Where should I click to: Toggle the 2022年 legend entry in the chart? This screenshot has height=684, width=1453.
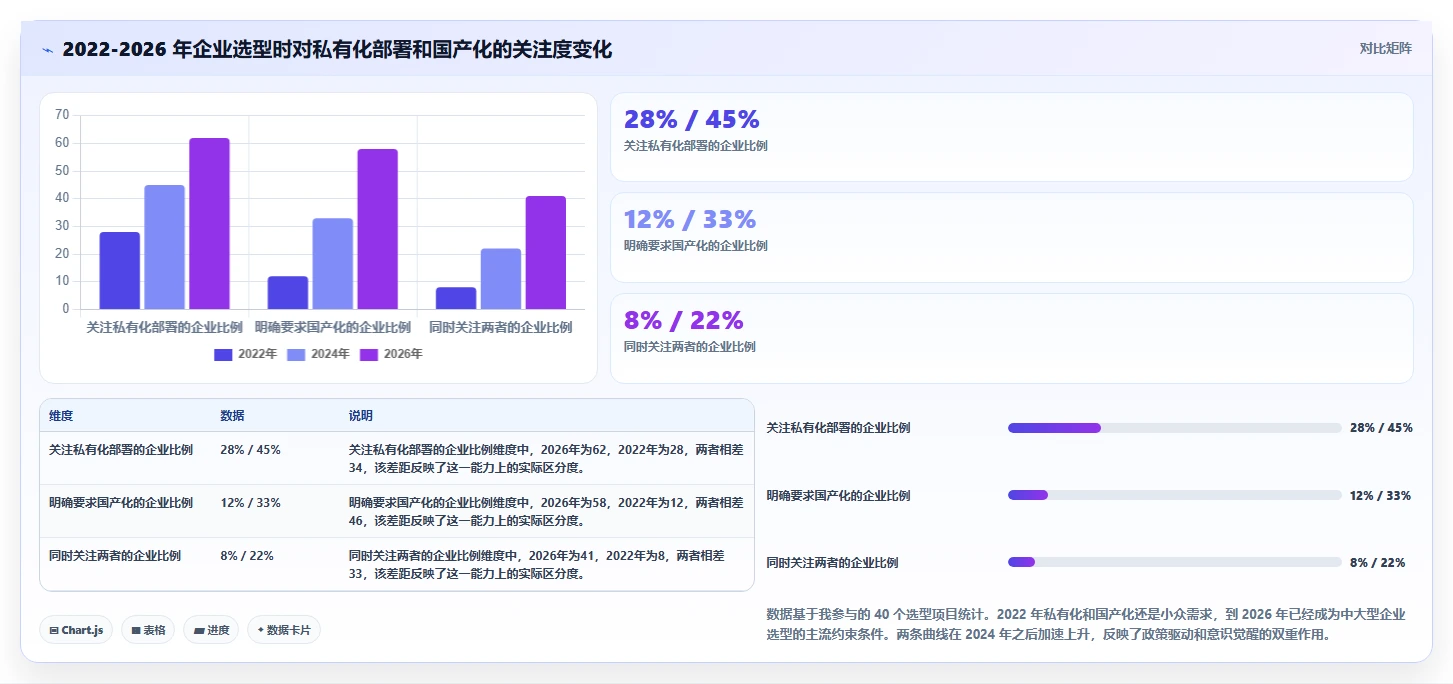[246, 354]
